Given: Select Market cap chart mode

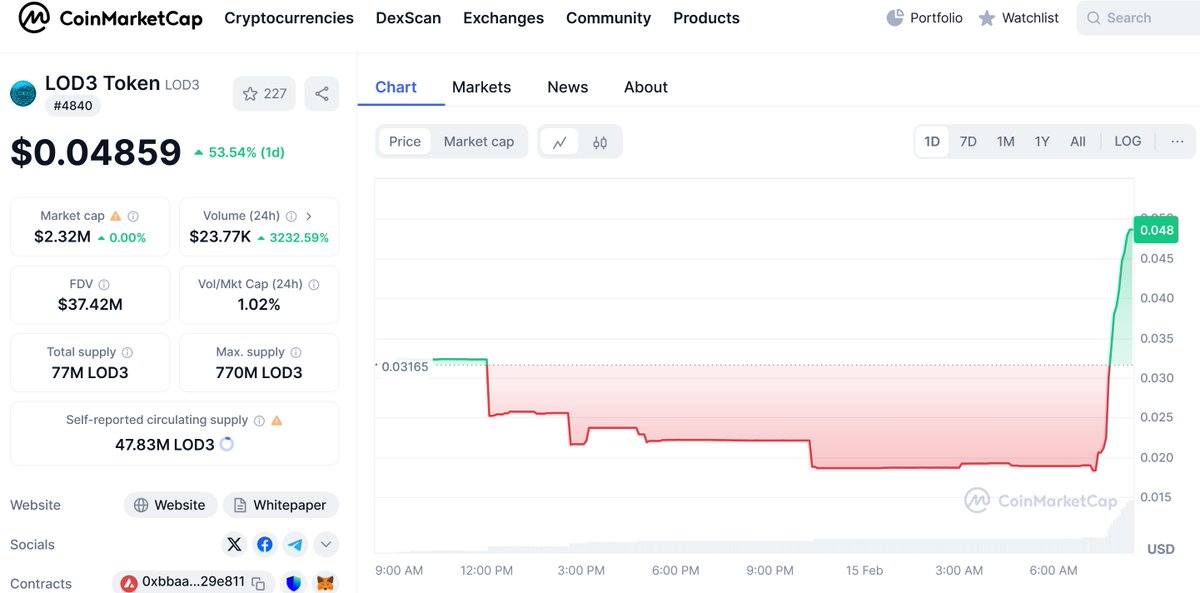Looking at the screenshot, I should tap(479, 142).
